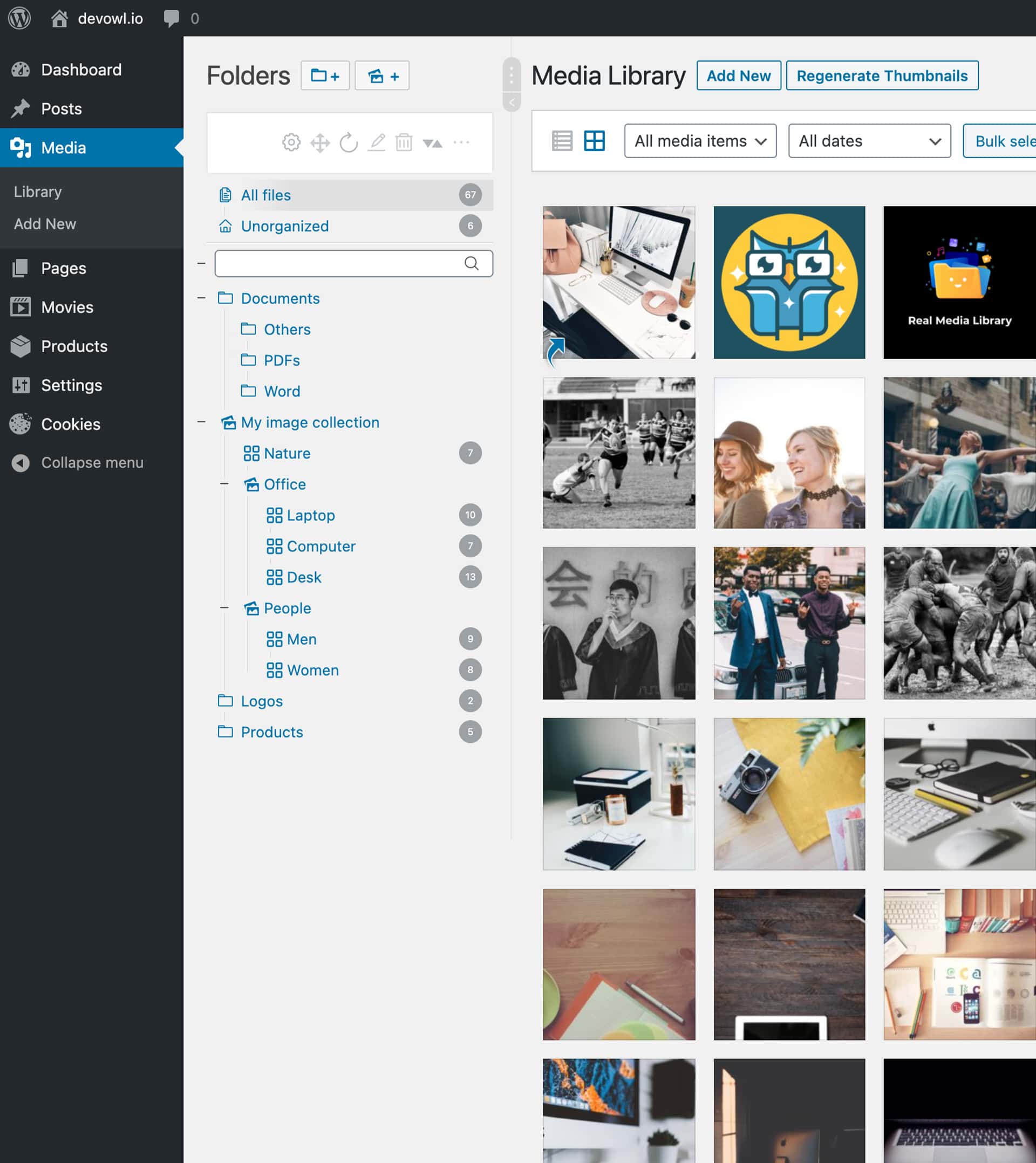Image resolution: width=1036 pixels, height=1163 pixels.
Task: Switch to list view mode
Action: (562, 141)
